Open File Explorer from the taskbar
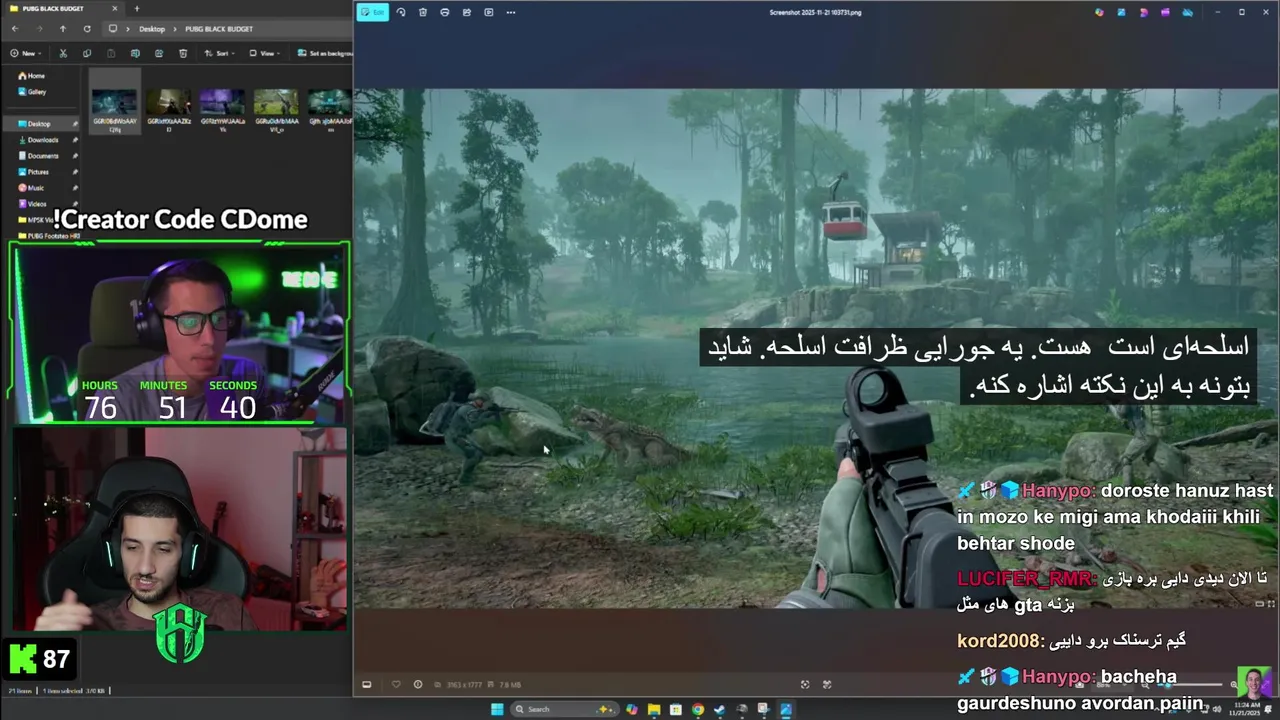Screen dimensions: 1280x720 [654, 709]
